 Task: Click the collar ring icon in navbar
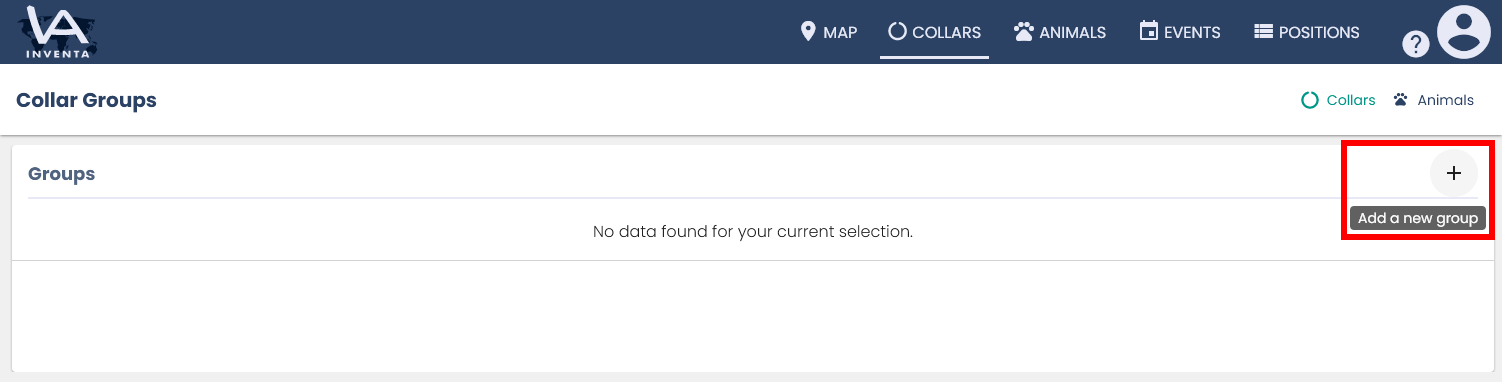pyautogui.click(x=897, y=32)
